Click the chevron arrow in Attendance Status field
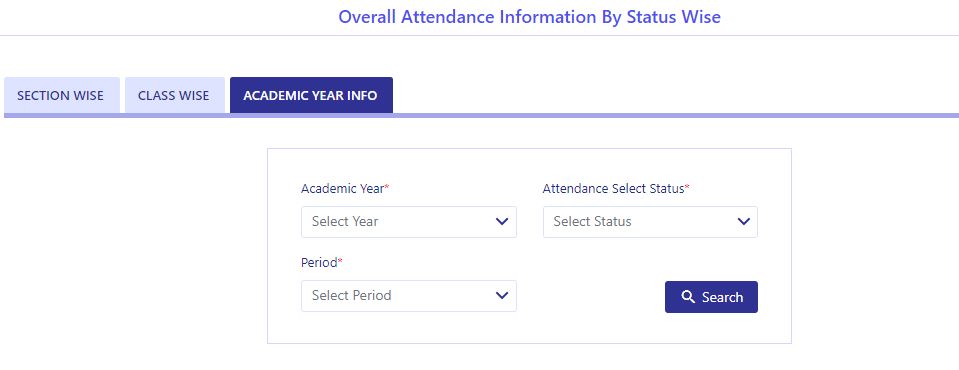 click(x=744, y=221)
